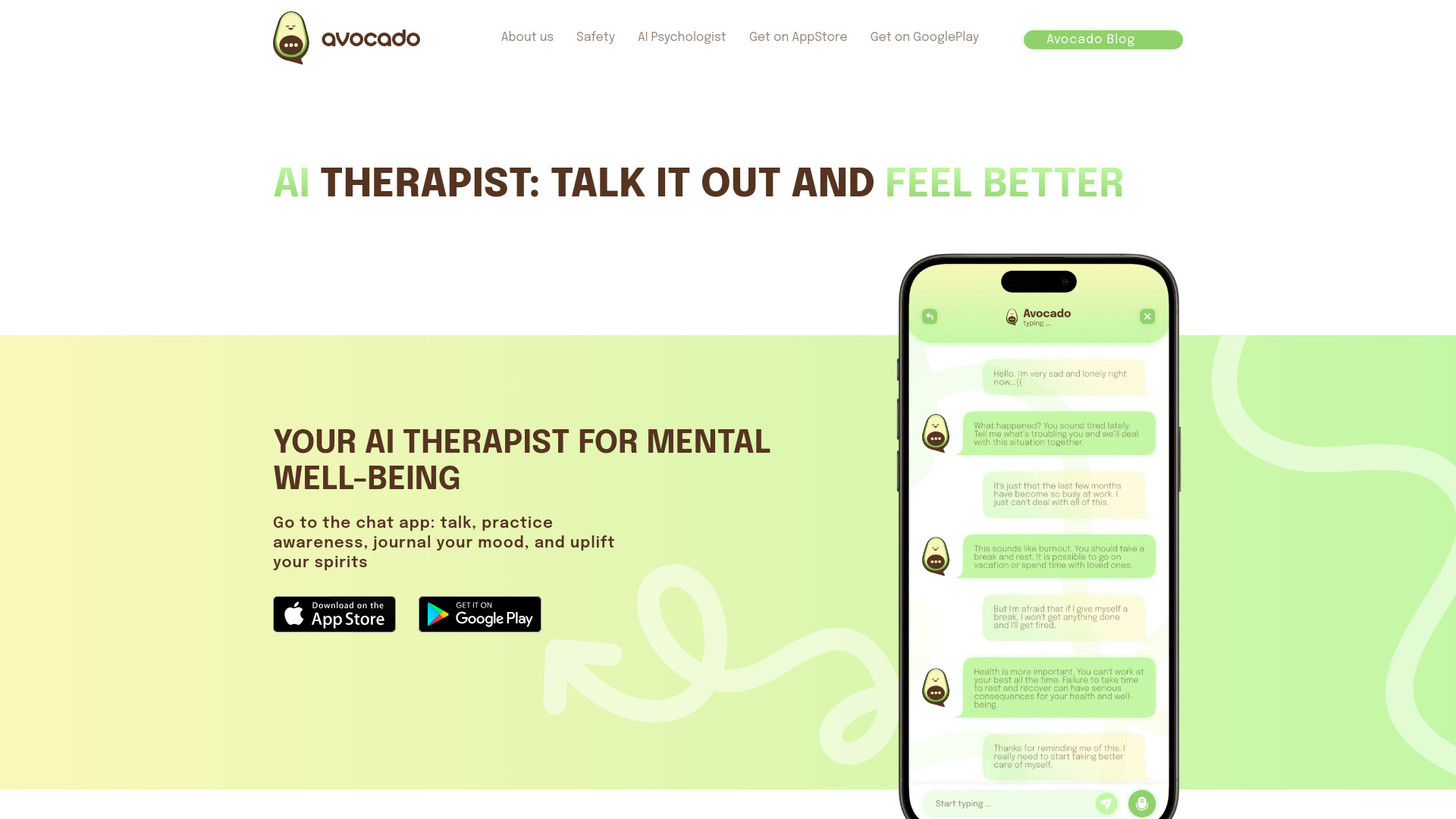Click the chat message input field
Screen dimensions: 1456x819
point(1010,803)
